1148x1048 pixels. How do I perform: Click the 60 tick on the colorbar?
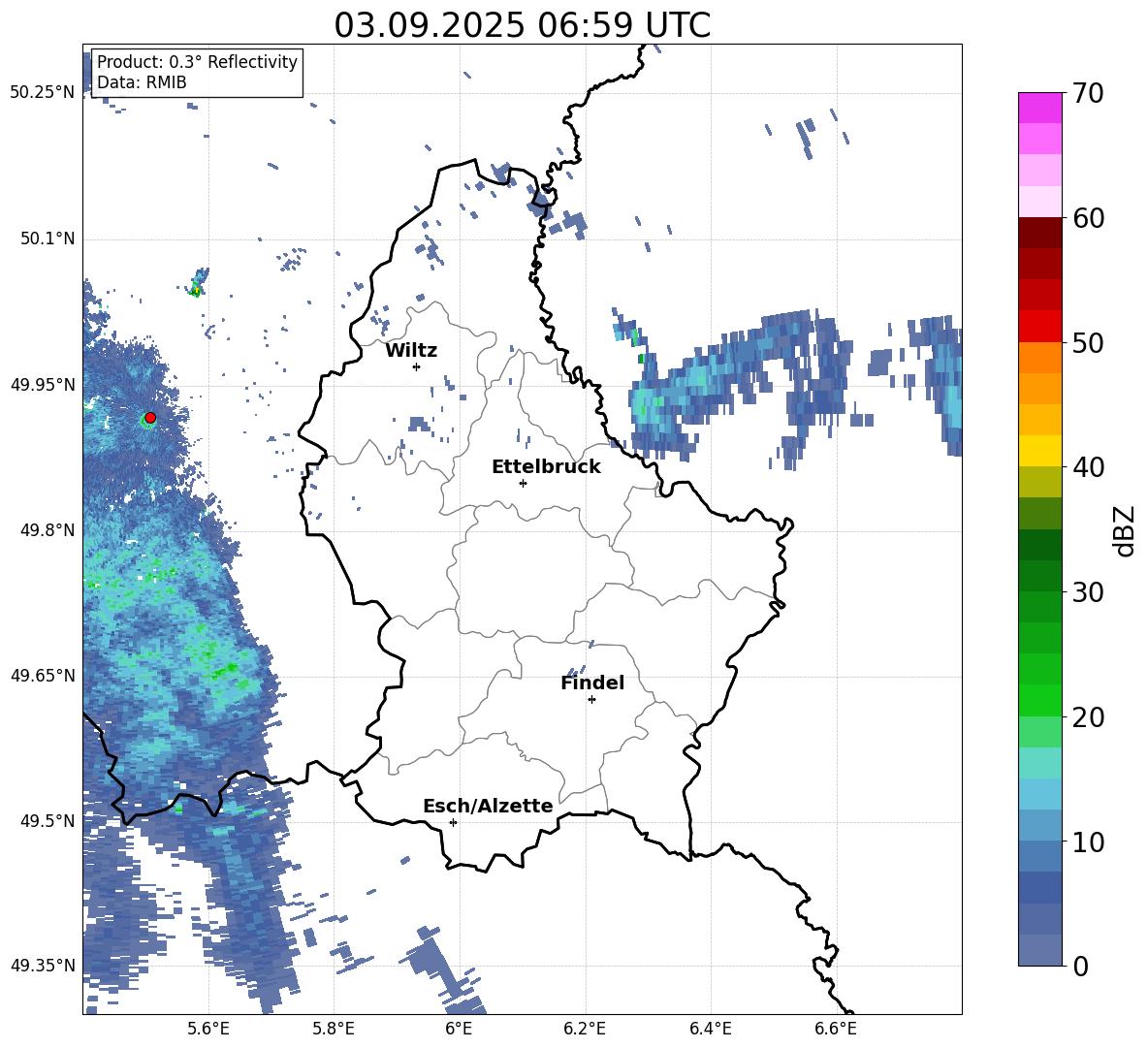click(x=1088, y=218)
